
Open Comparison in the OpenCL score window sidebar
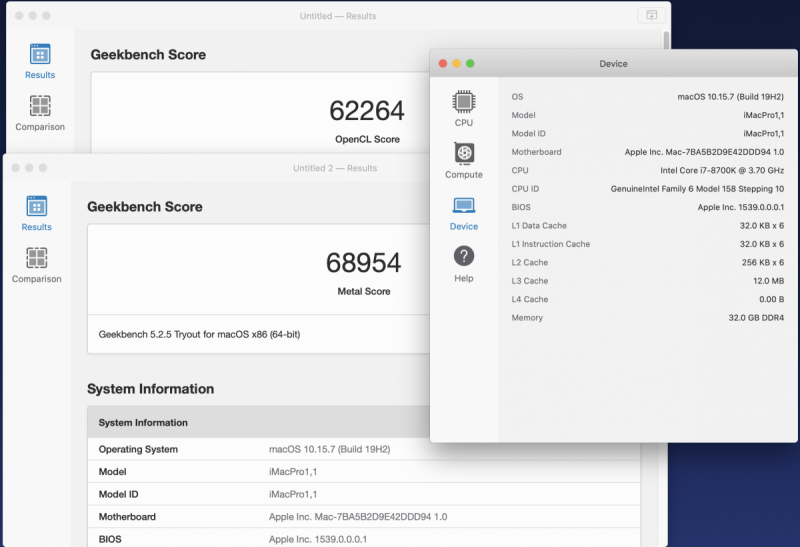40,114
